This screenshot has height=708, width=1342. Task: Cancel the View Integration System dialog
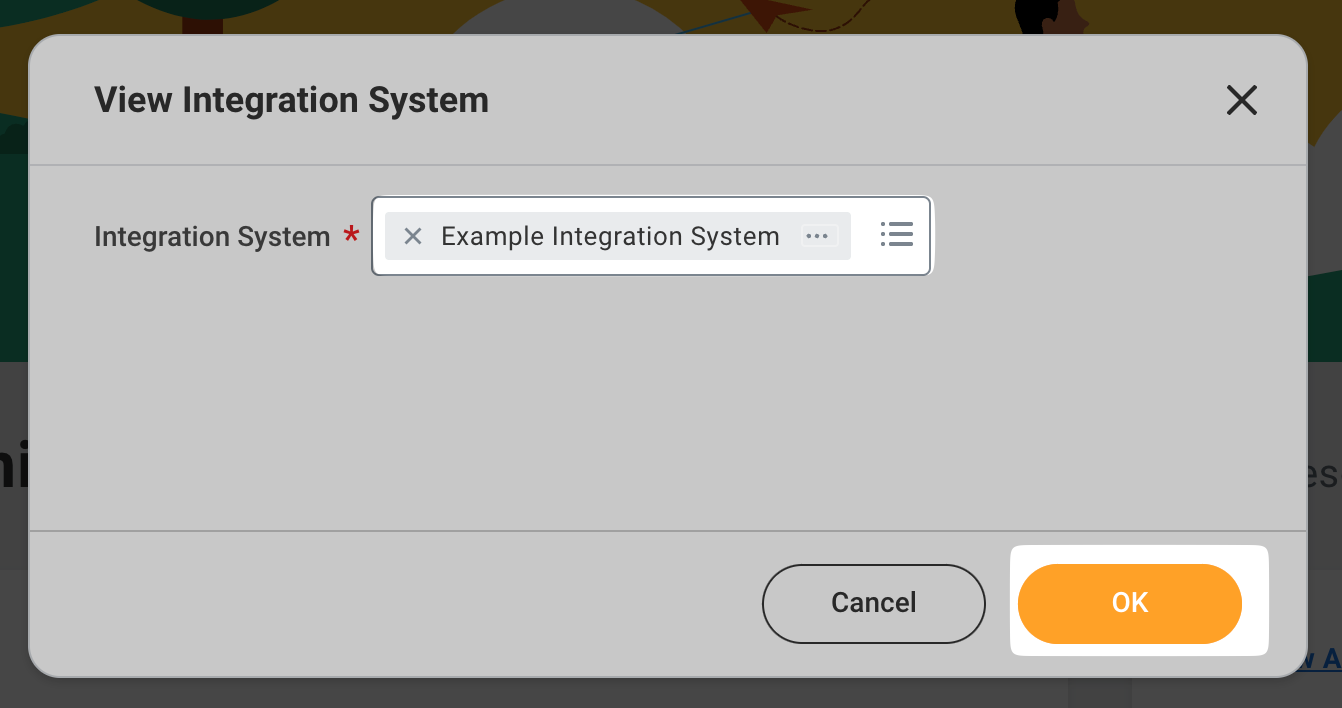coord(873,603)
